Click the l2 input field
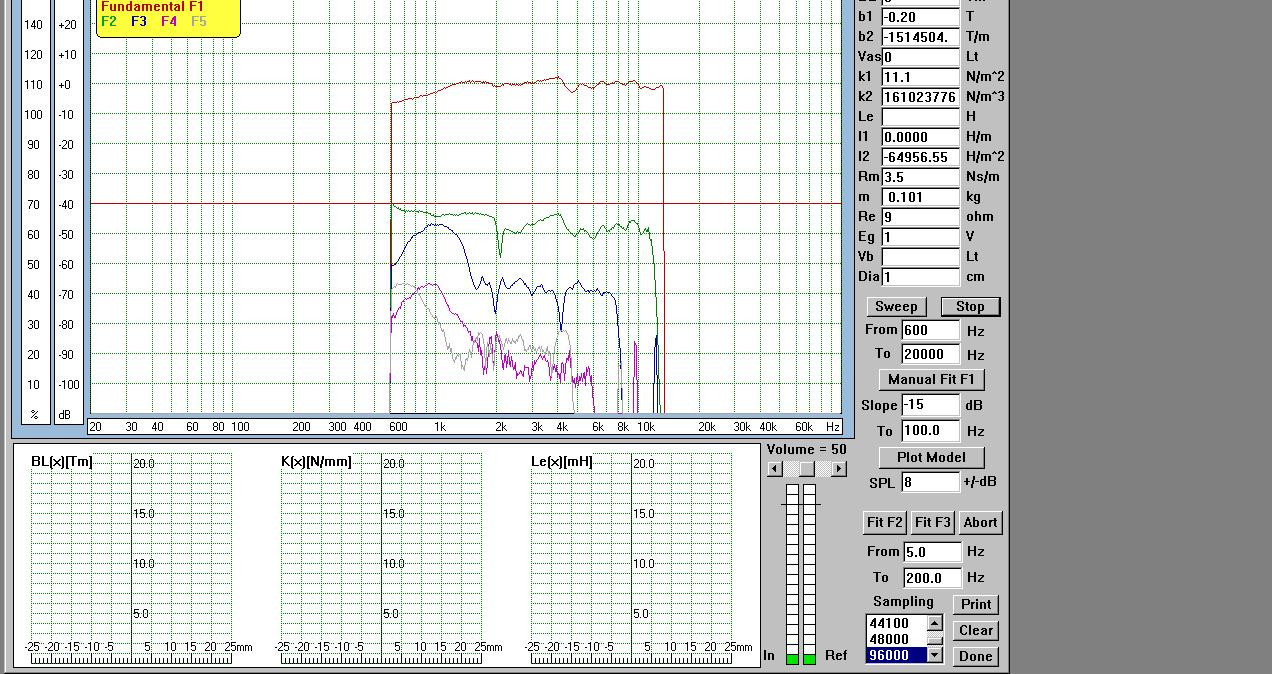The width and height of the screenshot is (1272, 674). (920, 157)
